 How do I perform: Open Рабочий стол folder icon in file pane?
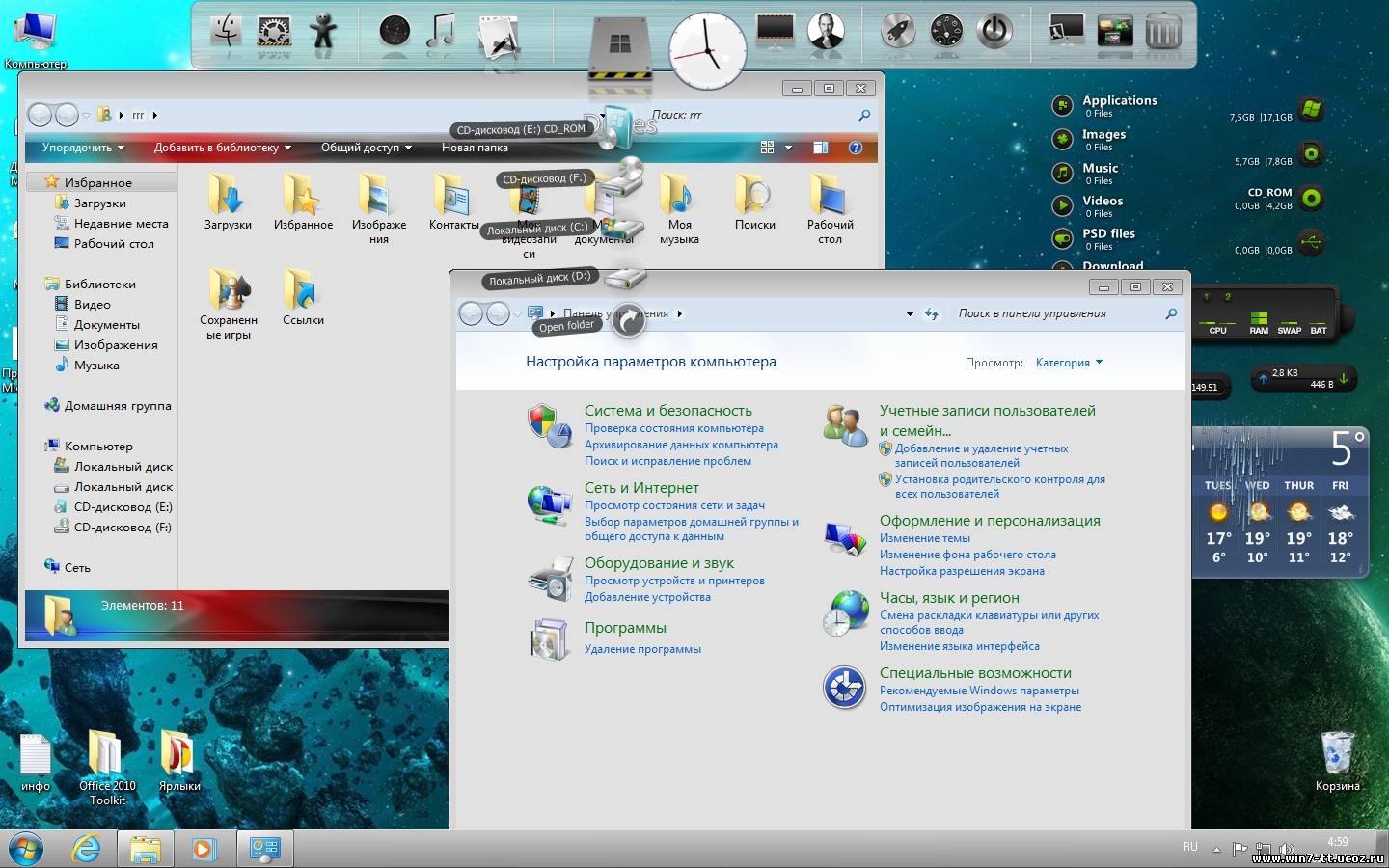[830, 209]
